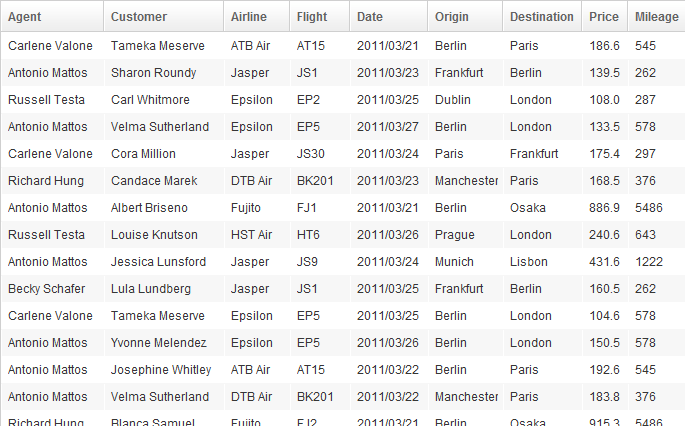Select the Louise Knutson row

[343, 235]
